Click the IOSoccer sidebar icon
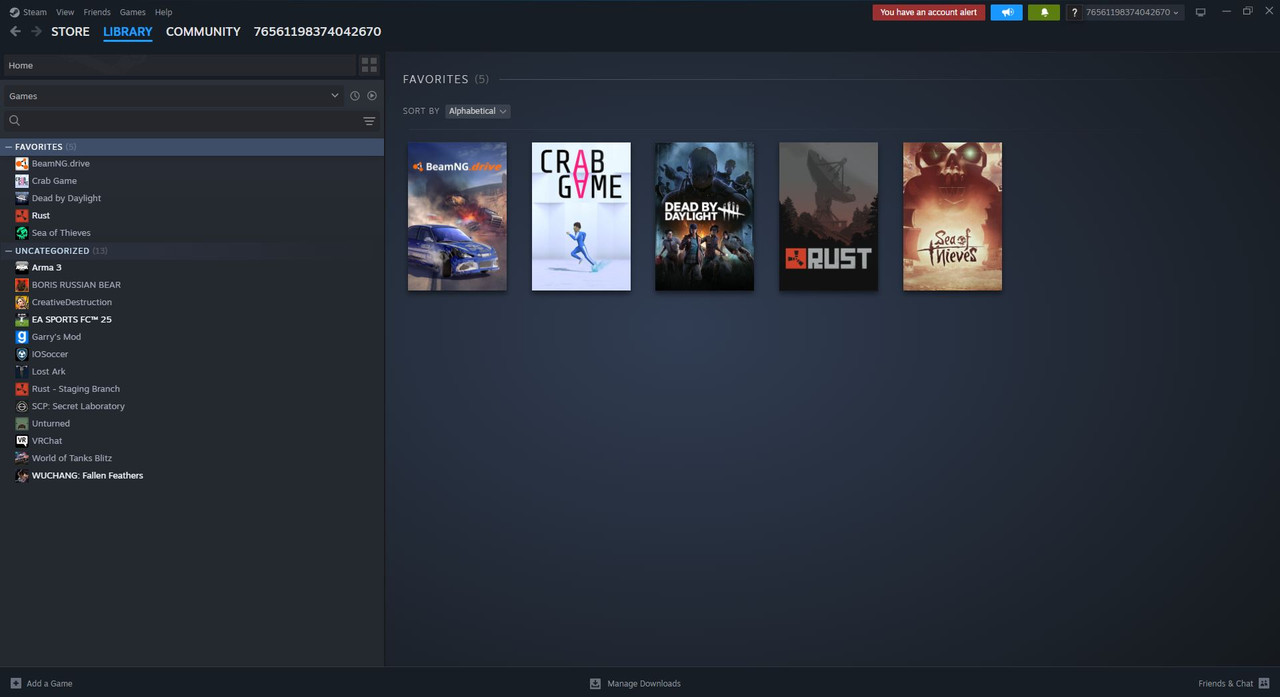Viewport: 1280px width, 697px height. coord(22,354)
